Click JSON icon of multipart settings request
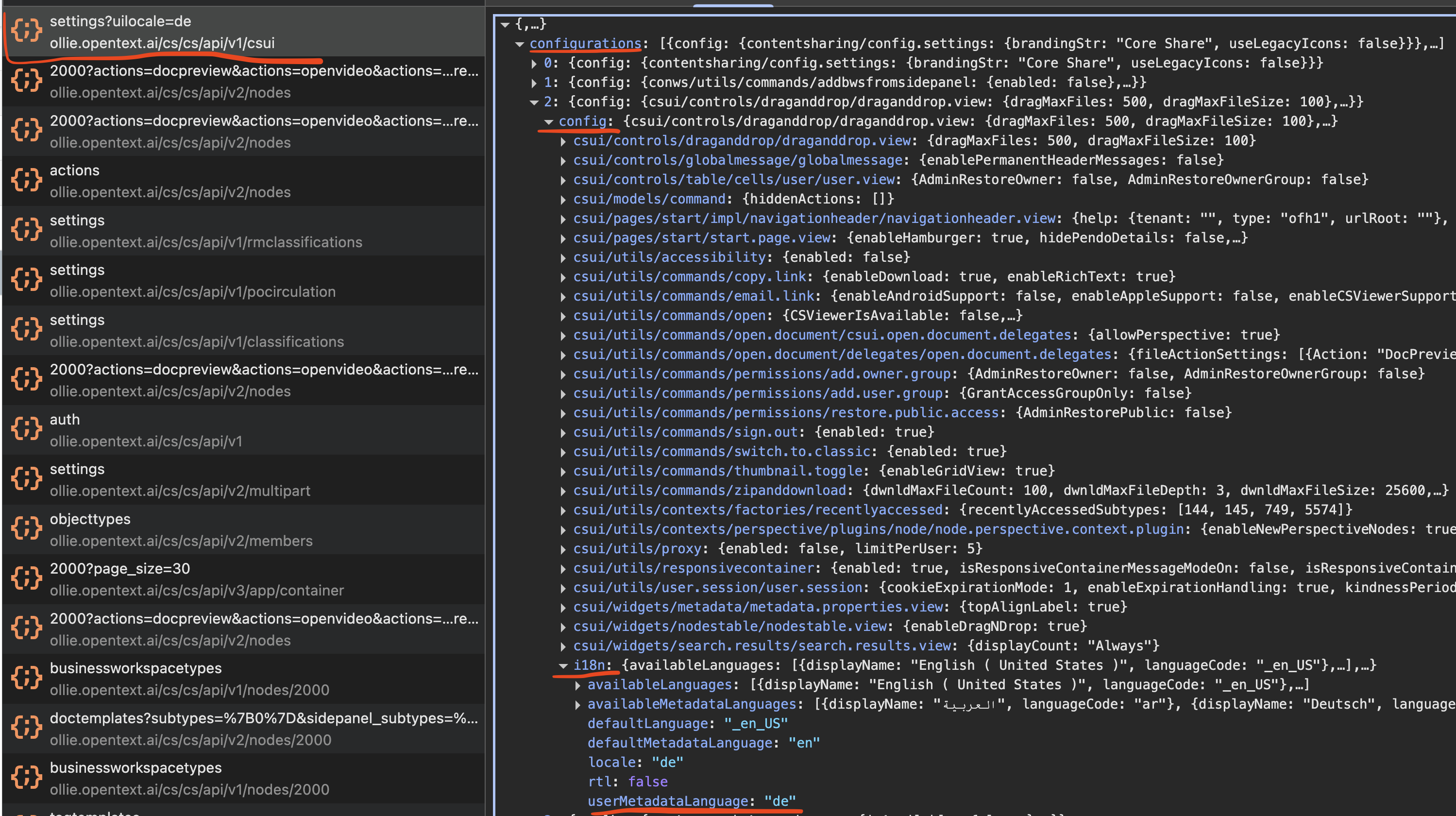Image resolution: width=1456 pixels, height=816 pixels. click(27, 478)
